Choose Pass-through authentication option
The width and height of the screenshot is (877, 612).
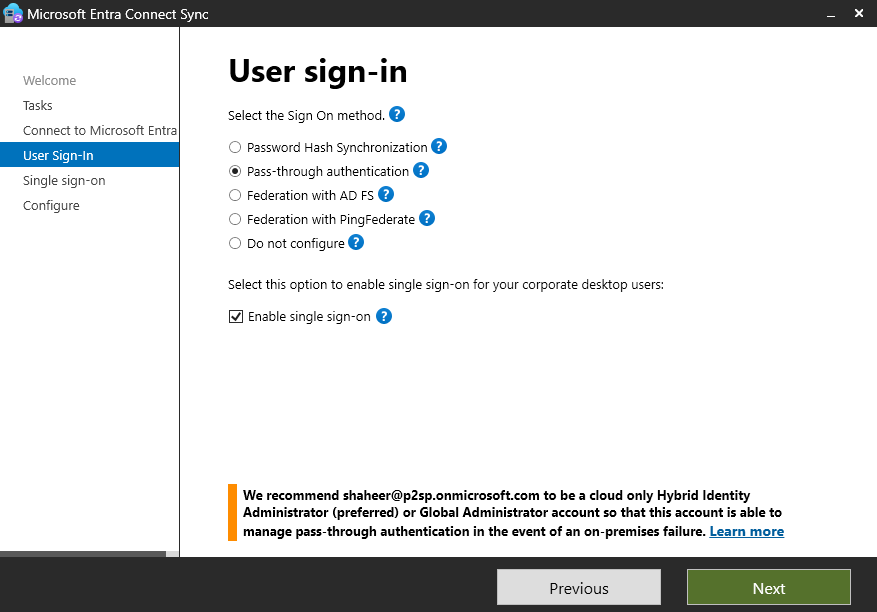pos(235,171)
